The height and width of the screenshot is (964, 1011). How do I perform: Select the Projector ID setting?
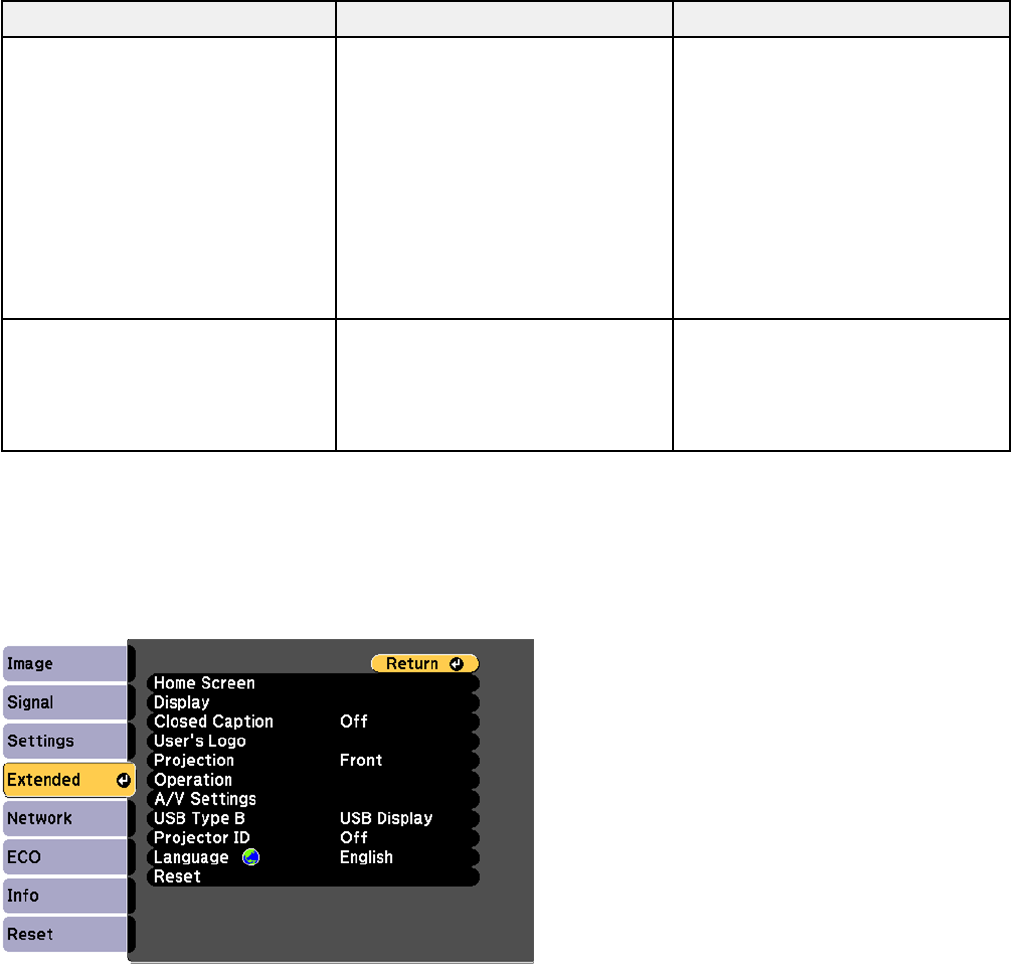pyautogui.click(x=313, y=838)
